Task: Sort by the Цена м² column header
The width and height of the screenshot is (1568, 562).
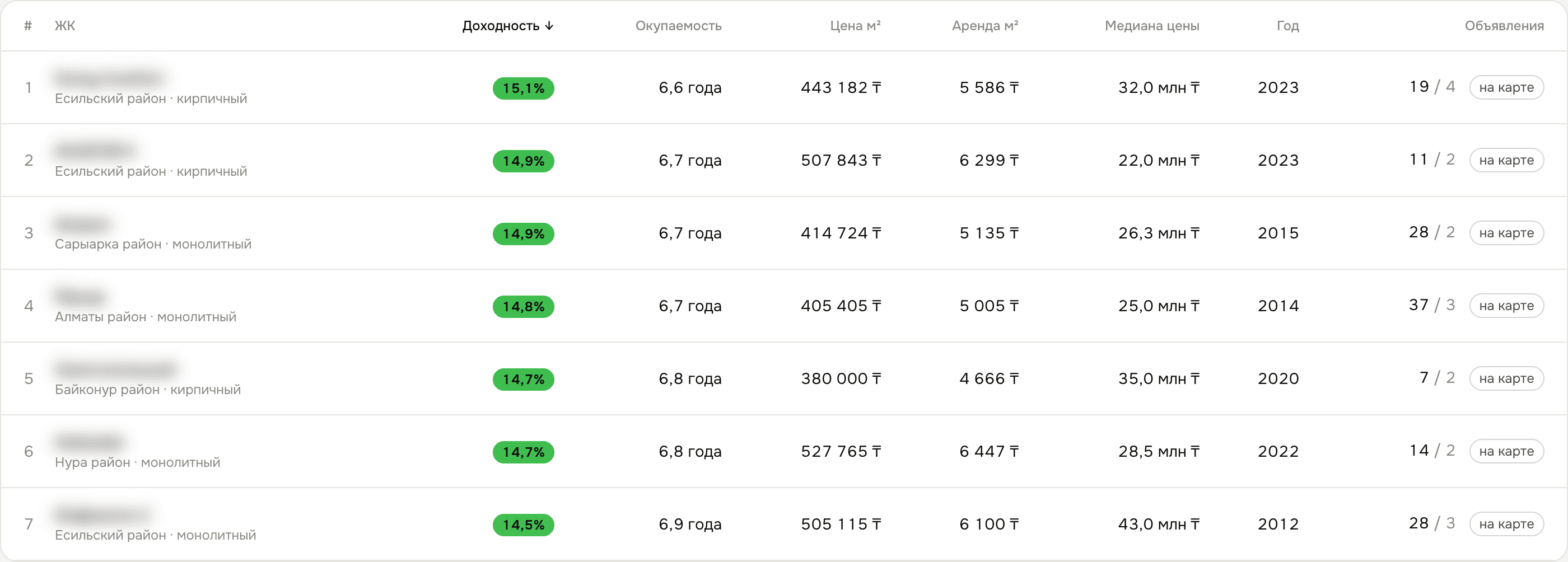Action: (x=855, y=26)
